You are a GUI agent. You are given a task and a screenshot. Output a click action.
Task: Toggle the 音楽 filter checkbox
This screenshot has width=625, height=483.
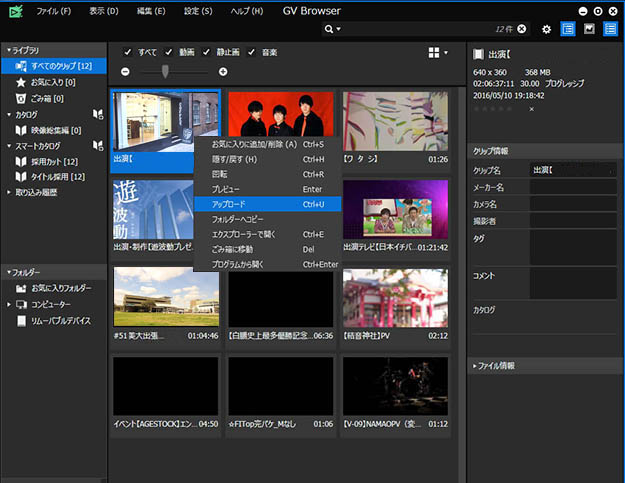[253, 52]
